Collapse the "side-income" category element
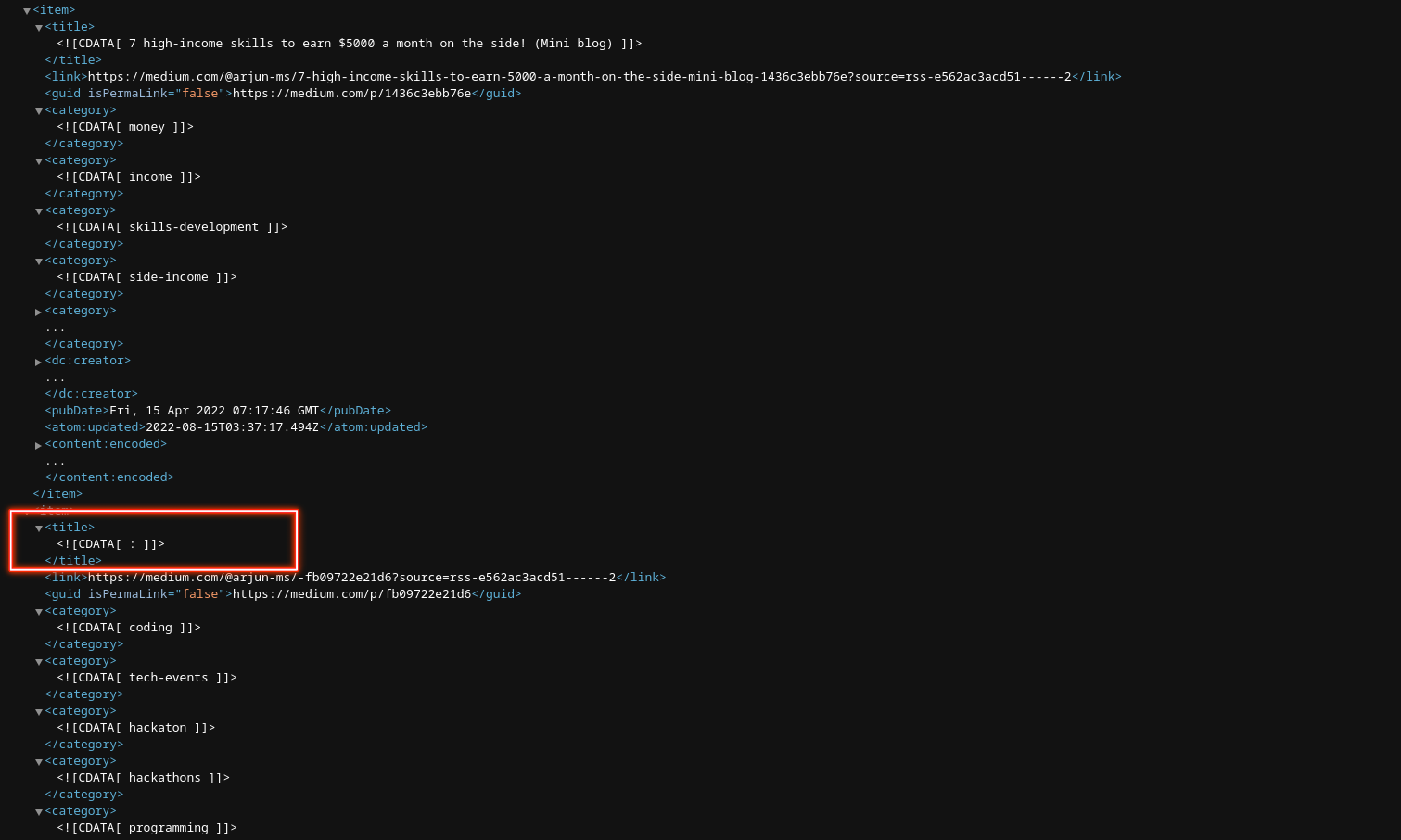Viewport: 1401px width, 840px height. coord(38,261)
